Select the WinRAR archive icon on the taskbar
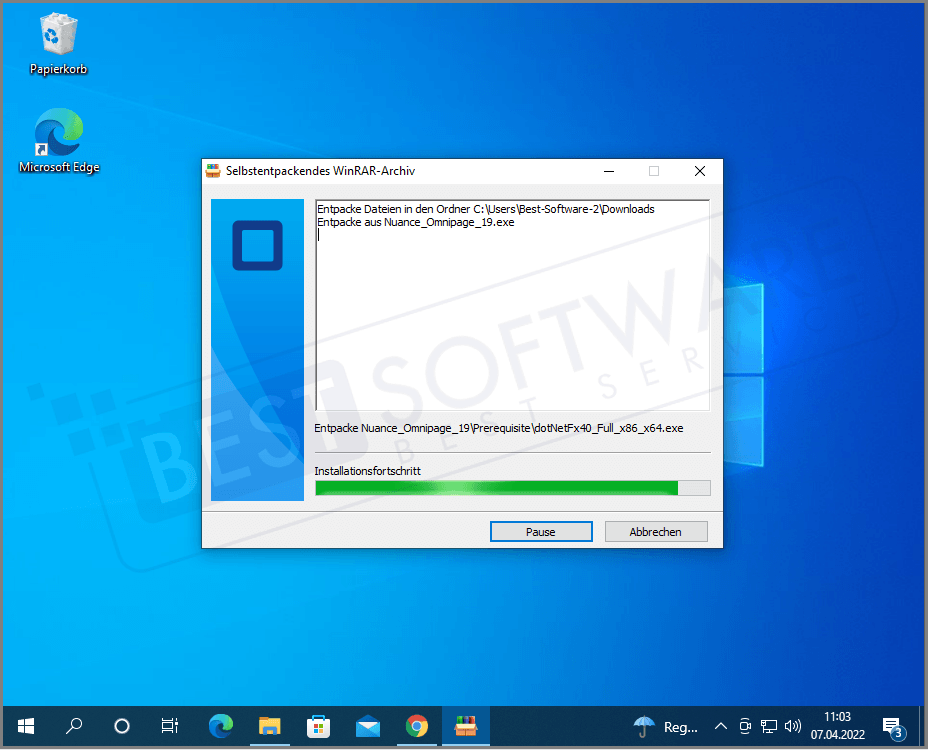 [x=466, y=727]
